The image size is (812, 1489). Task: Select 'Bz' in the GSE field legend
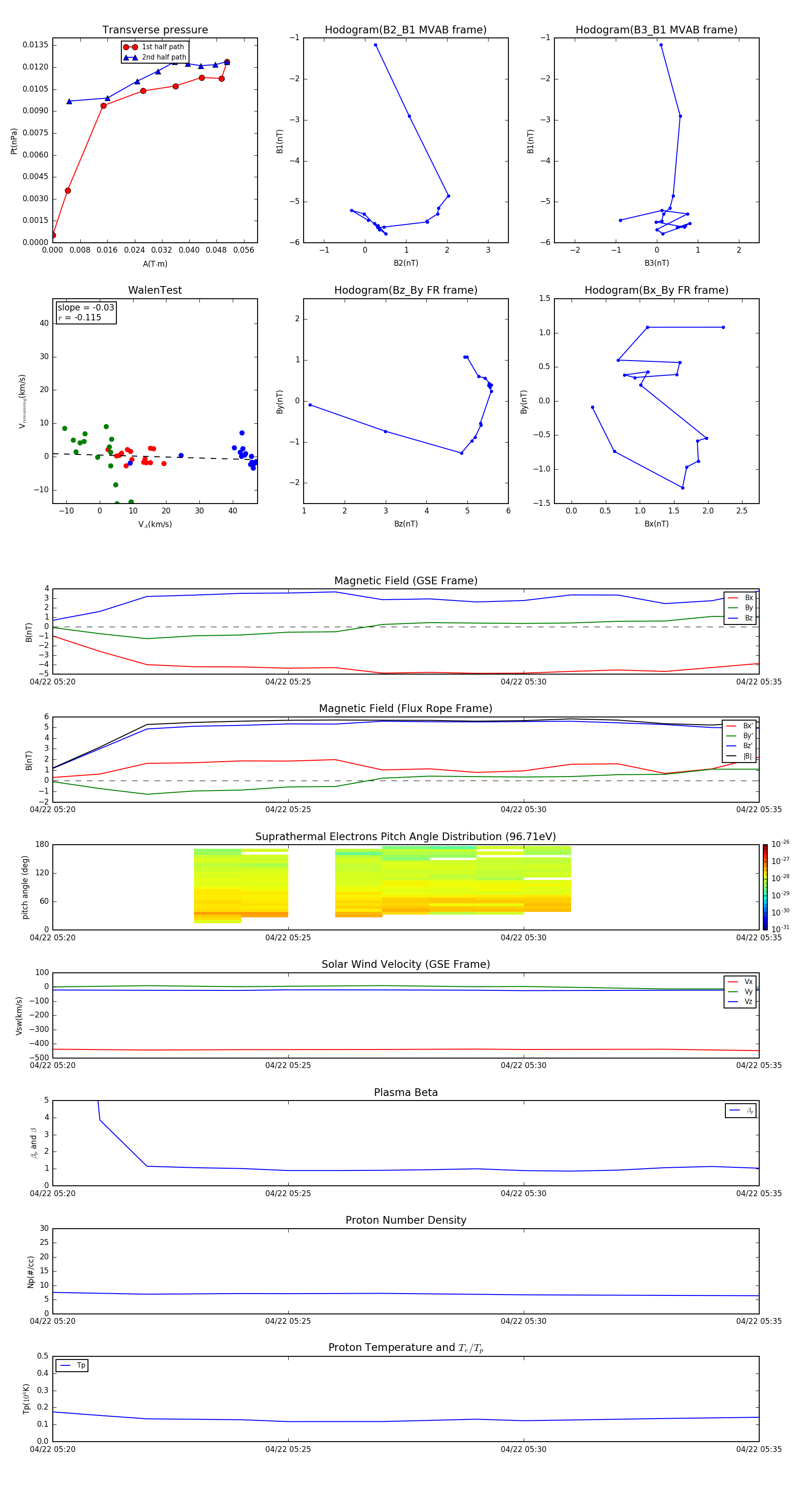[x=740, y=618]
